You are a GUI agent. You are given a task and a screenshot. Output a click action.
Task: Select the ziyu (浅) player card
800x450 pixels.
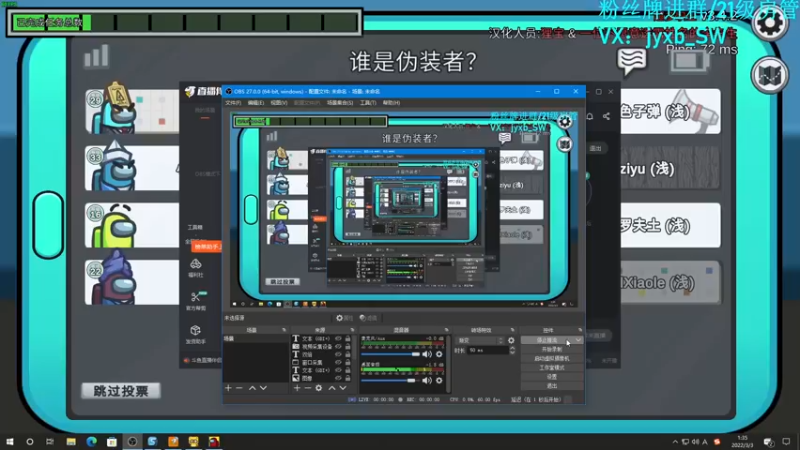point(670,168)
